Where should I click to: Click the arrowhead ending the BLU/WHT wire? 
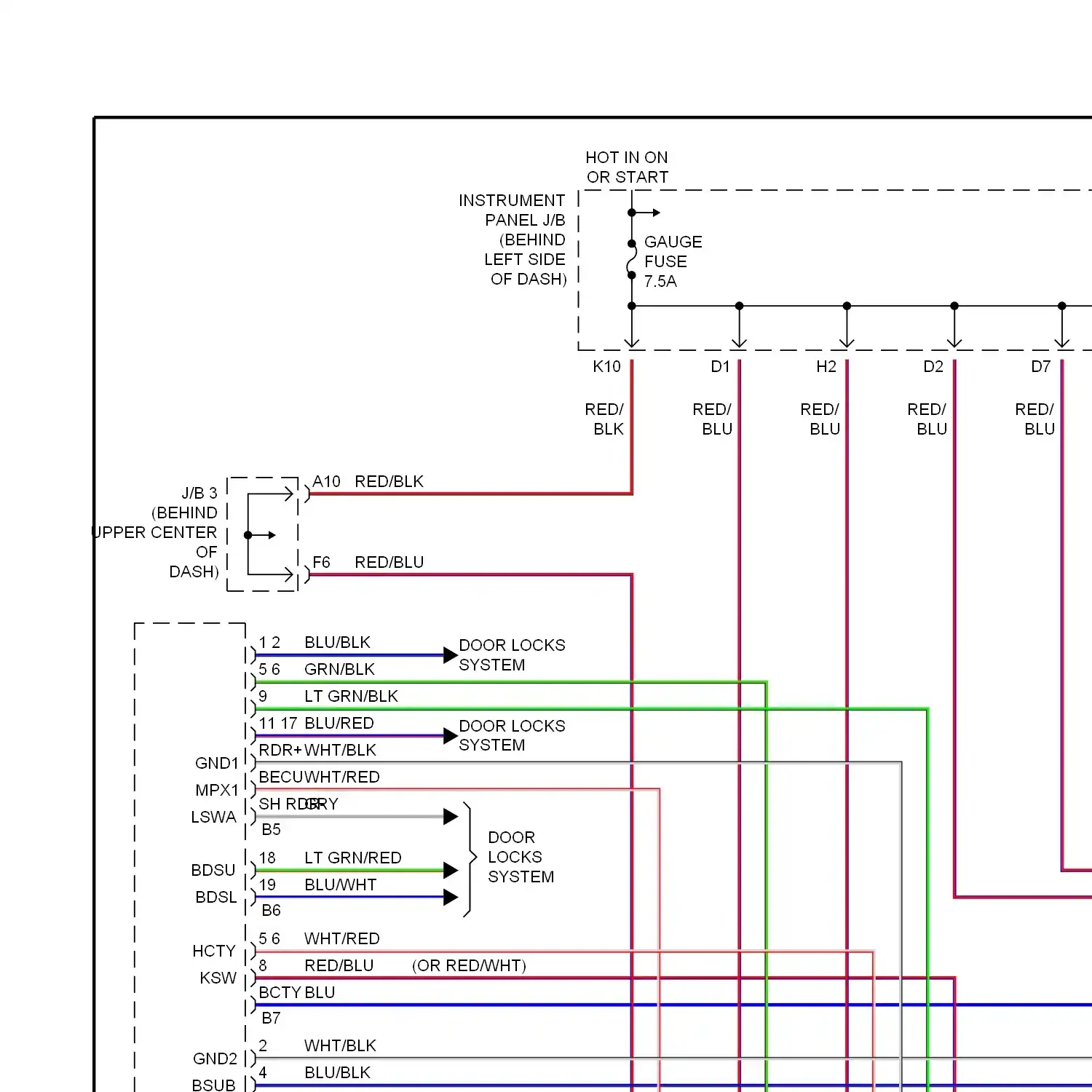click(x=451, y=897)
